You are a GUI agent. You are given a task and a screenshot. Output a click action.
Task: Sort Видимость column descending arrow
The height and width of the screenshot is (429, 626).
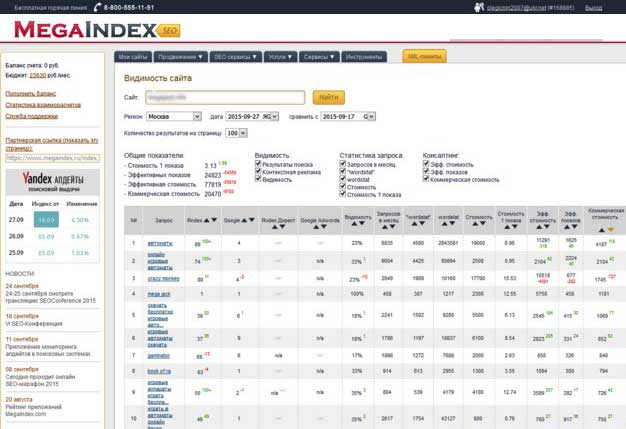362,224
